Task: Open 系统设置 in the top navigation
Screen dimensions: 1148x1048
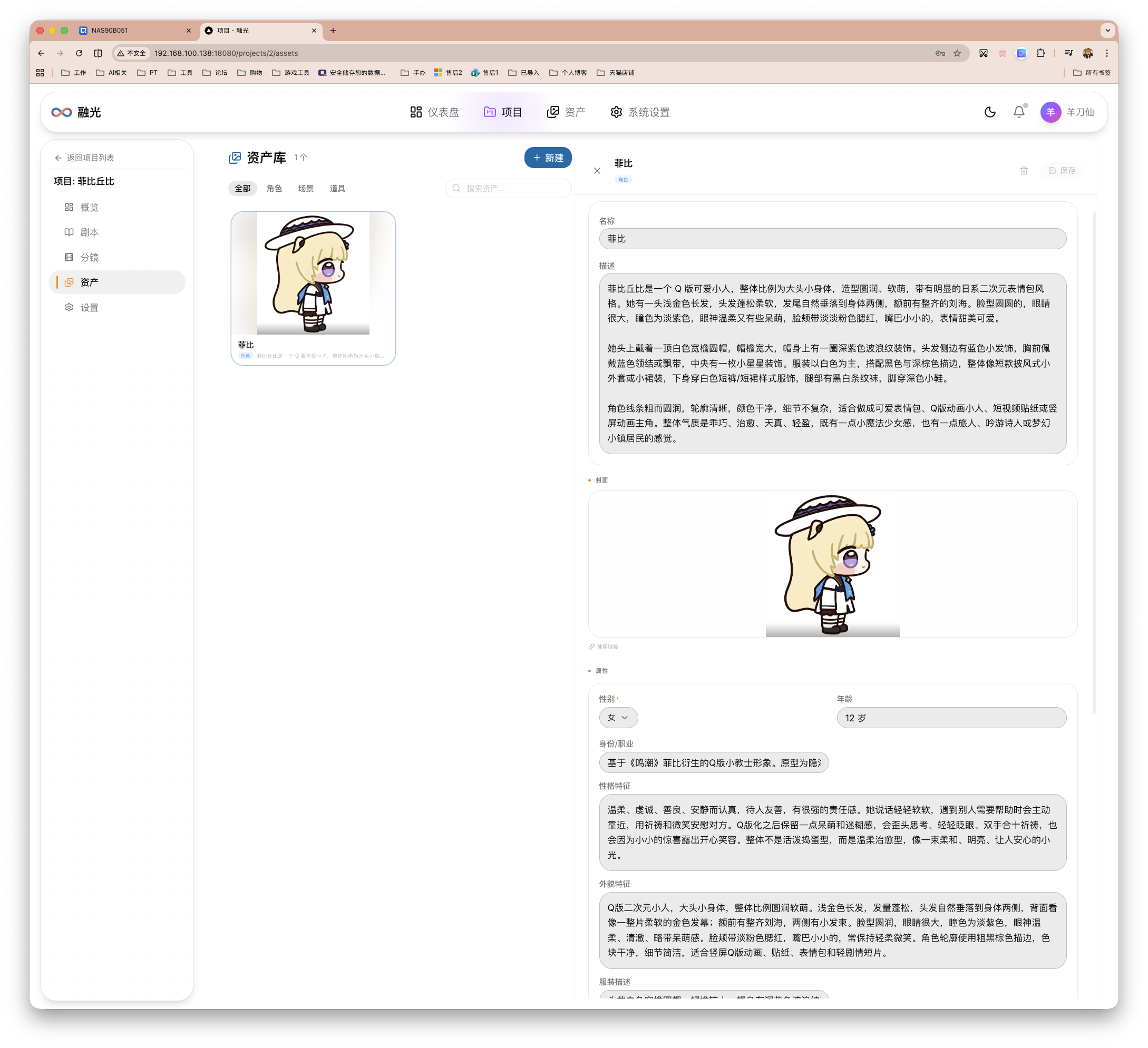Action: [x=639, y=112]
